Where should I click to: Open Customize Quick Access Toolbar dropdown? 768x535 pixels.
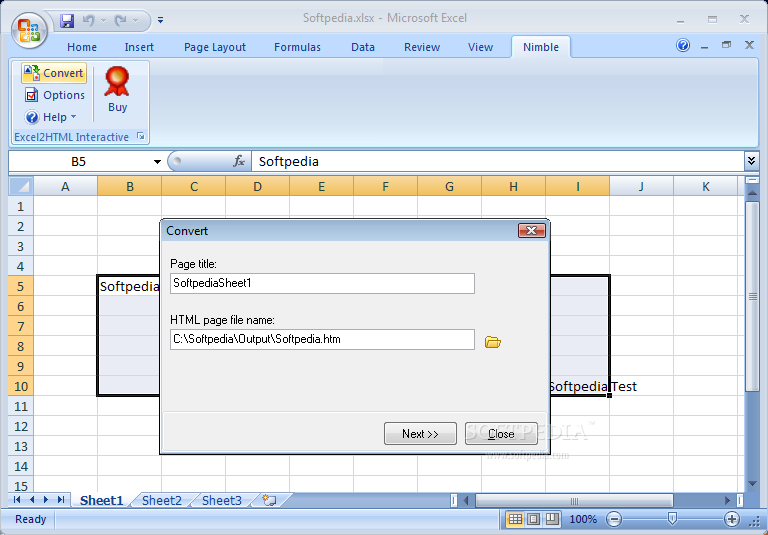click(160, 21)
